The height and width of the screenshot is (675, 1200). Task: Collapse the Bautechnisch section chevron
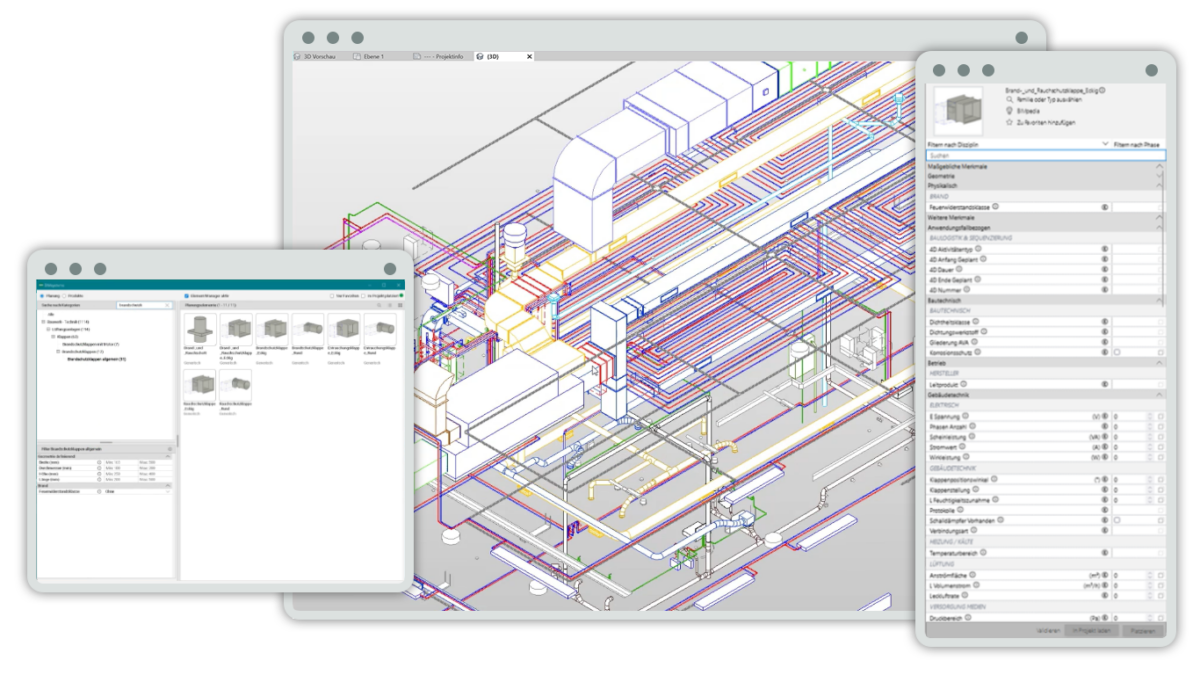(x=1162, y=300)
